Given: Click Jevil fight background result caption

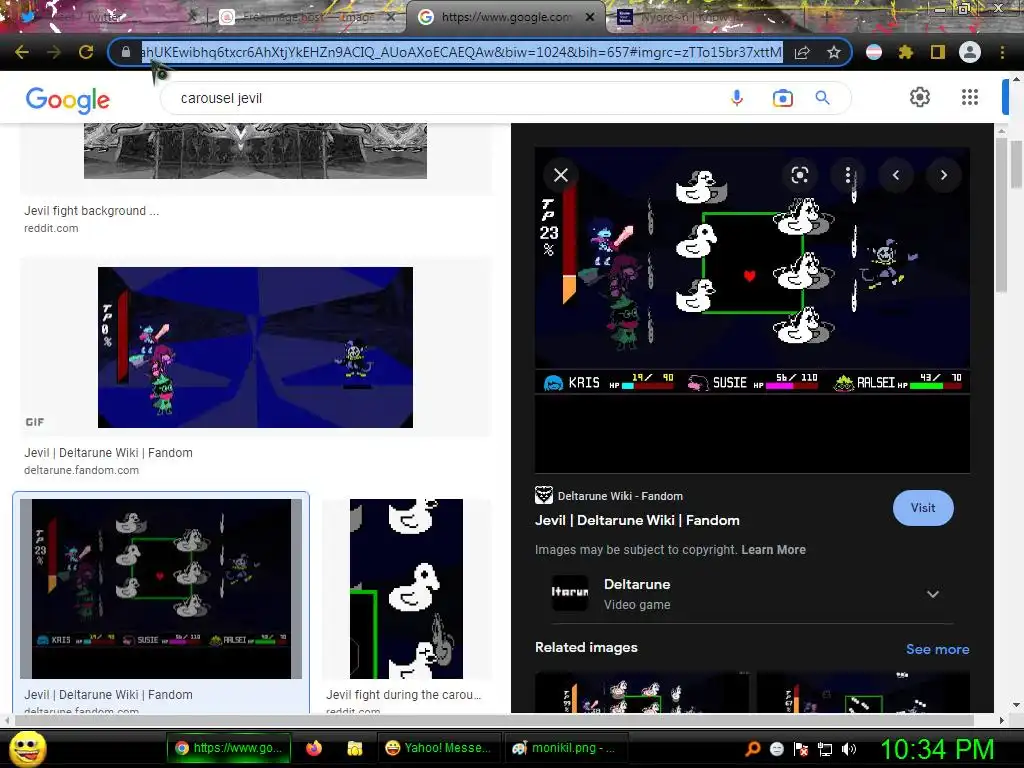Looking at the screenshot, I should 91,211.
